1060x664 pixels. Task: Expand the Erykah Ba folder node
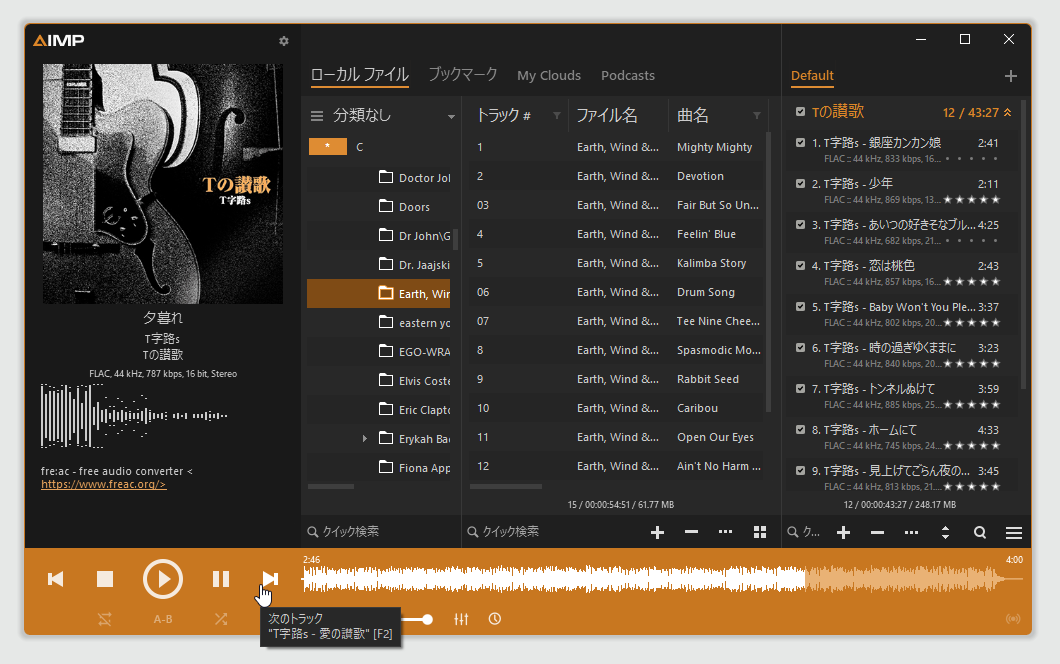click(364, 439)
